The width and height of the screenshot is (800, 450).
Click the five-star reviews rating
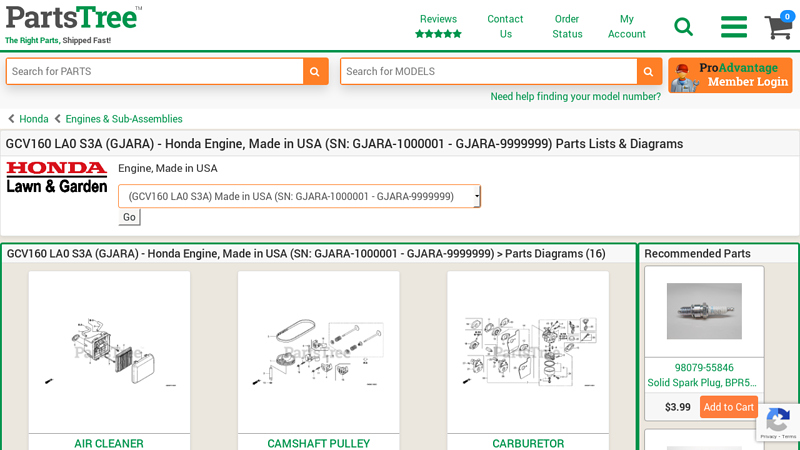point(438,34)
